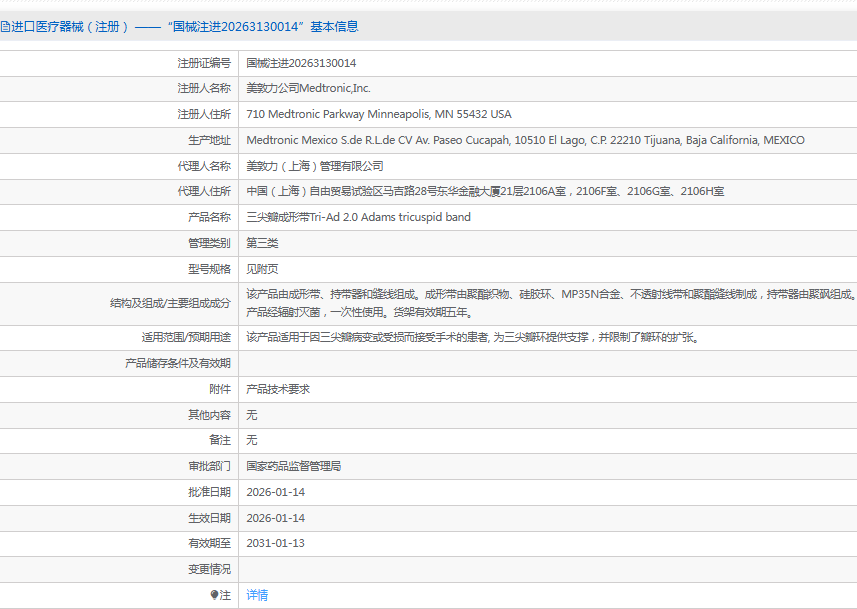857x609 pixels.
Task: Click the 审批部门 label
Action: [x=209, y=466]
